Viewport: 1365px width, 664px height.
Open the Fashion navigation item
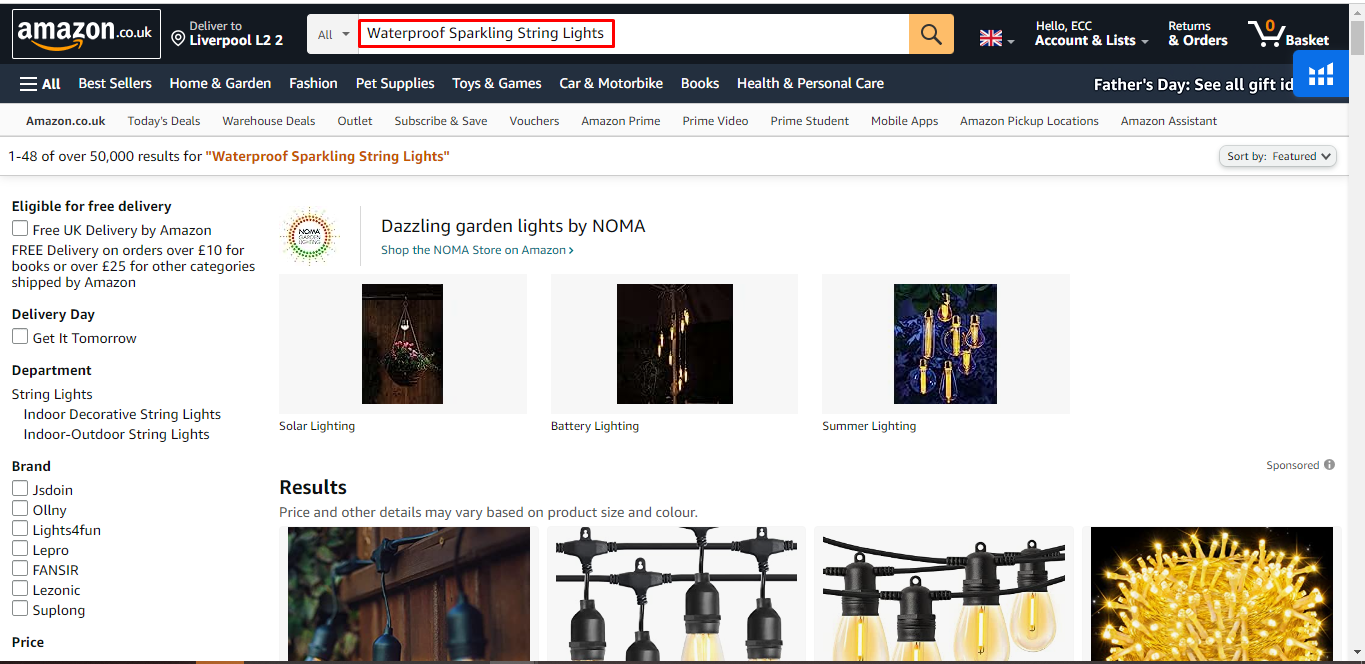[313, 84]
